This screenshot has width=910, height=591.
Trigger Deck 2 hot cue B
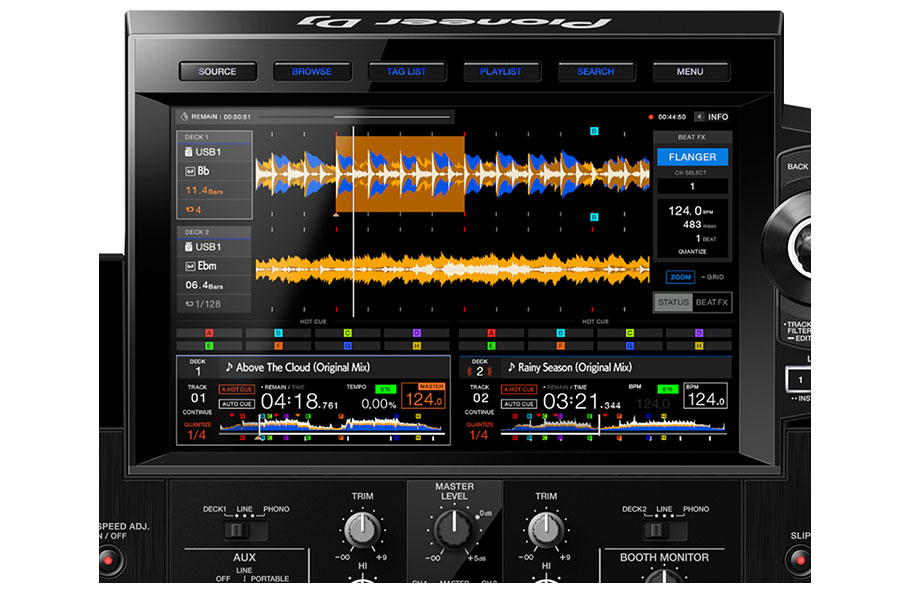pos(561,333)
